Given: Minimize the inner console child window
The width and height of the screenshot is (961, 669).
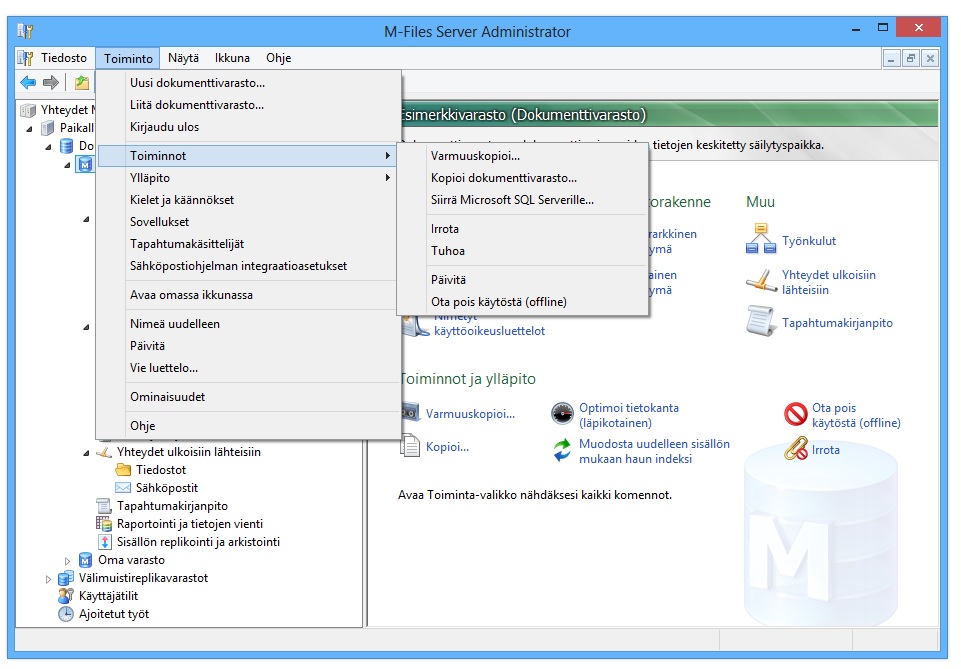Looking at the screenshot, I should click(892, 59).
